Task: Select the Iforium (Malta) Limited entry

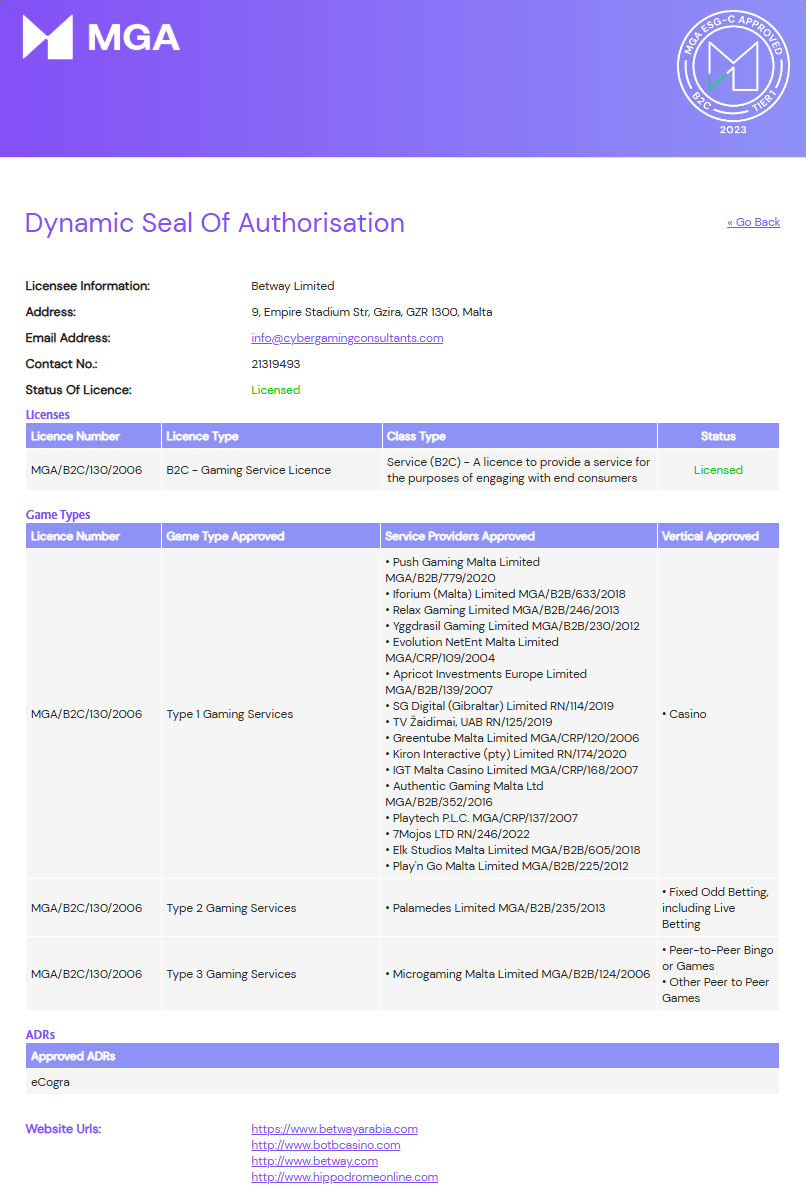Action: (x=506, y=594)
